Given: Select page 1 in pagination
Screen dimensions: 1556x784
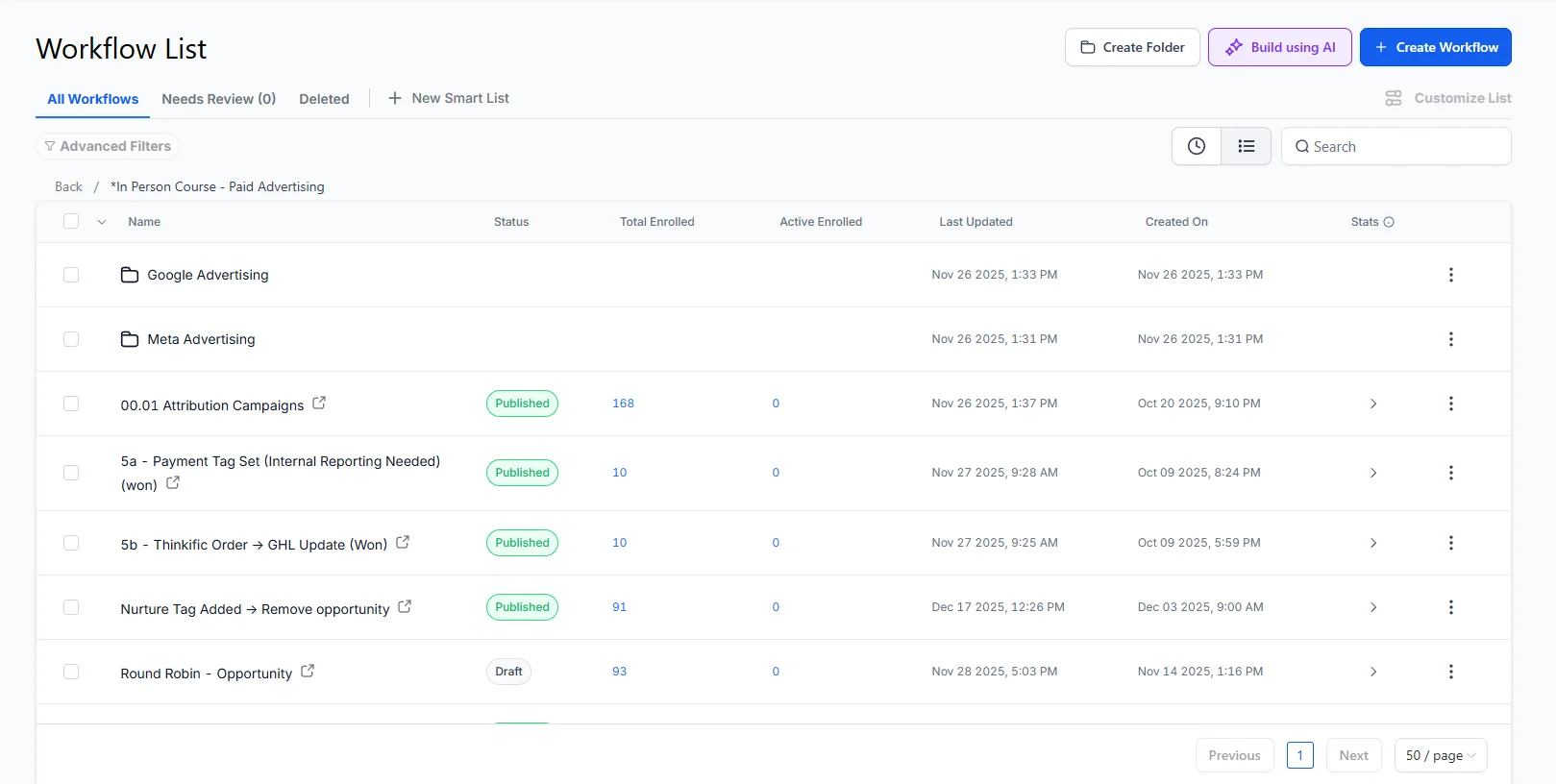Looking at the screenshot, I should click(x=1300, y=755).
